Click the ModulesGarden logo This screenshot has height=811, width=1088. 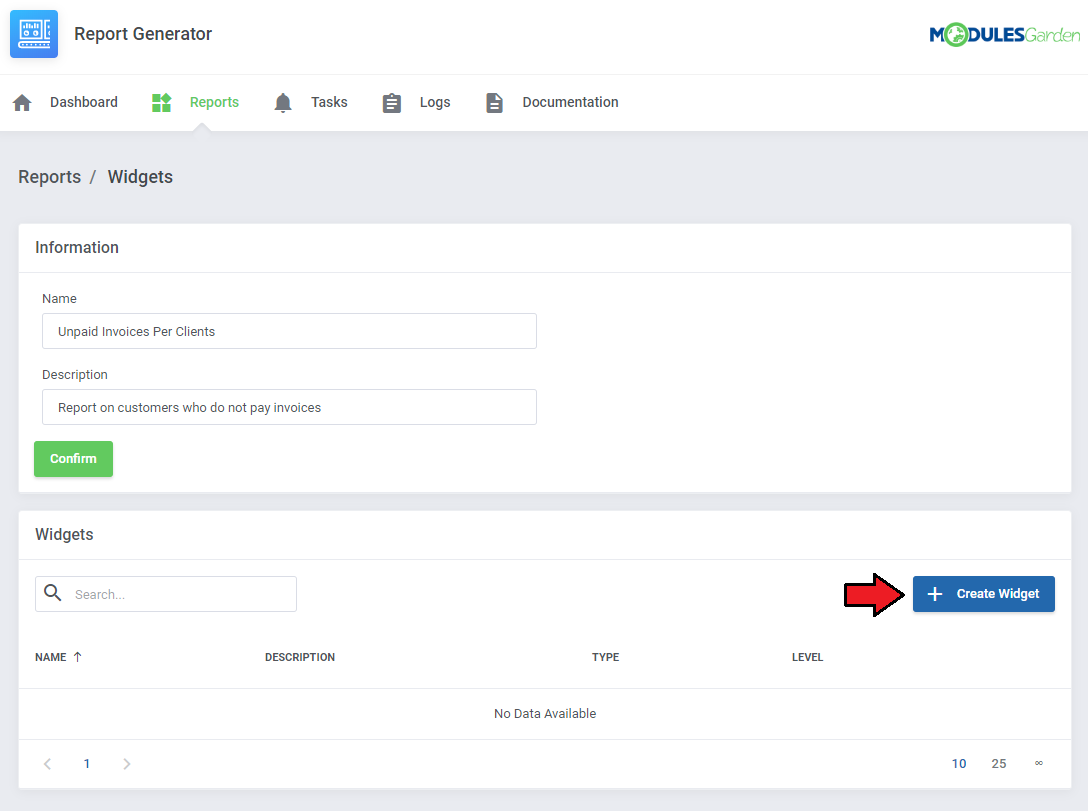tap(1004, 34)
